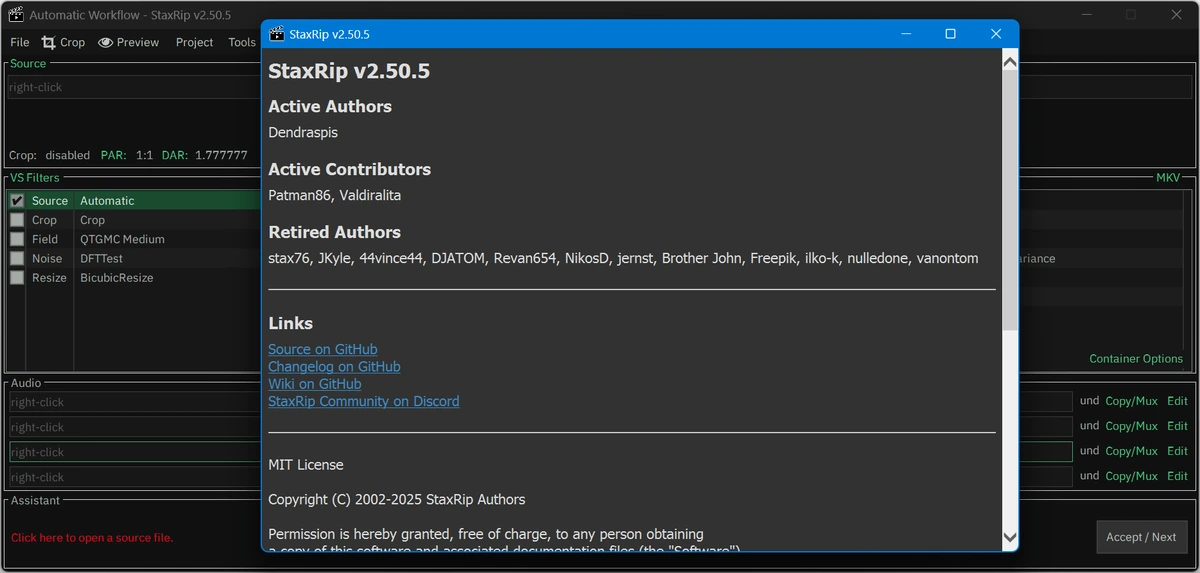Enable the Crop filter checkbox
This screenshot has height=573, width=1200.
17,220
